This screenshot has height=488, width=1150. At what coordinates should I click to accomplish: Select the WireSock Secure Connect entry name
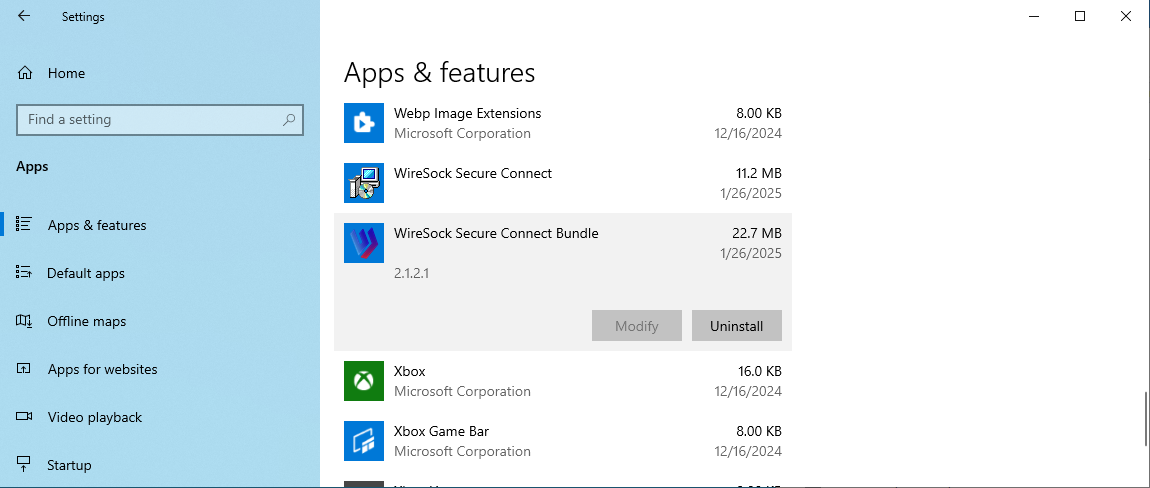click(473, 173)
